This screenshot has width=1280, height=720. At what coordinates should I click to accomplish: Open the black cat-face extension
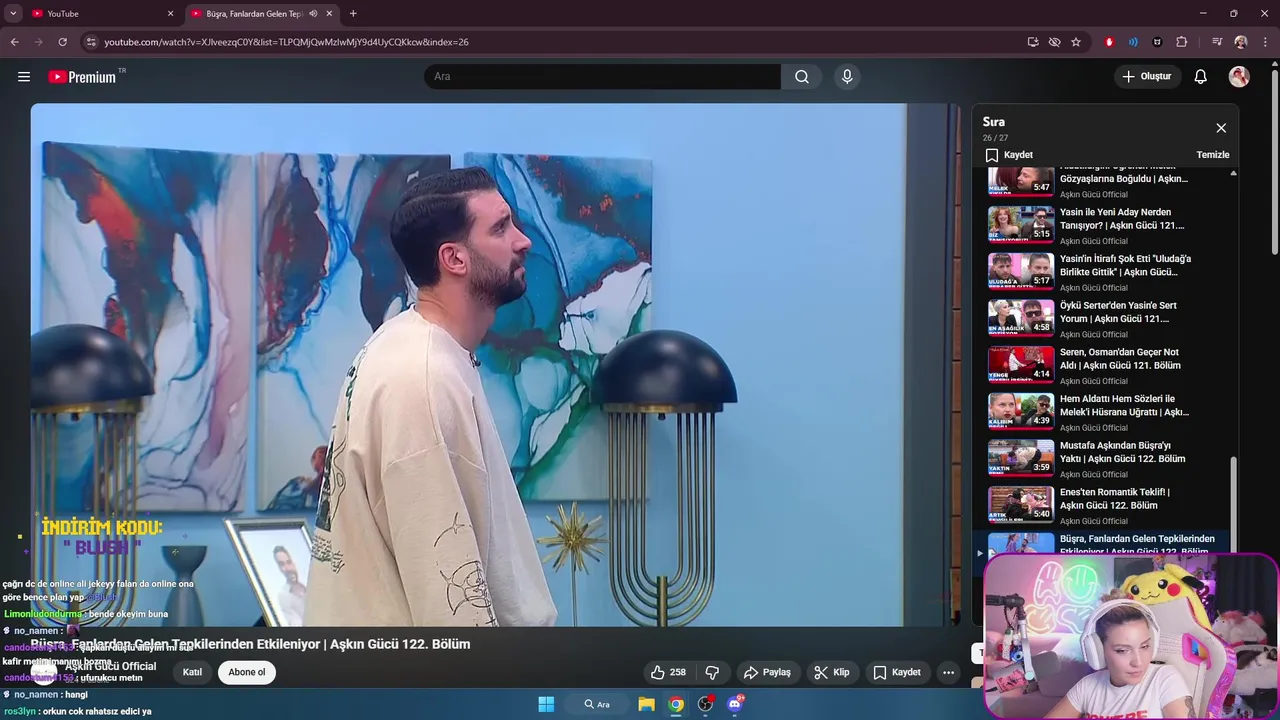1157,42
